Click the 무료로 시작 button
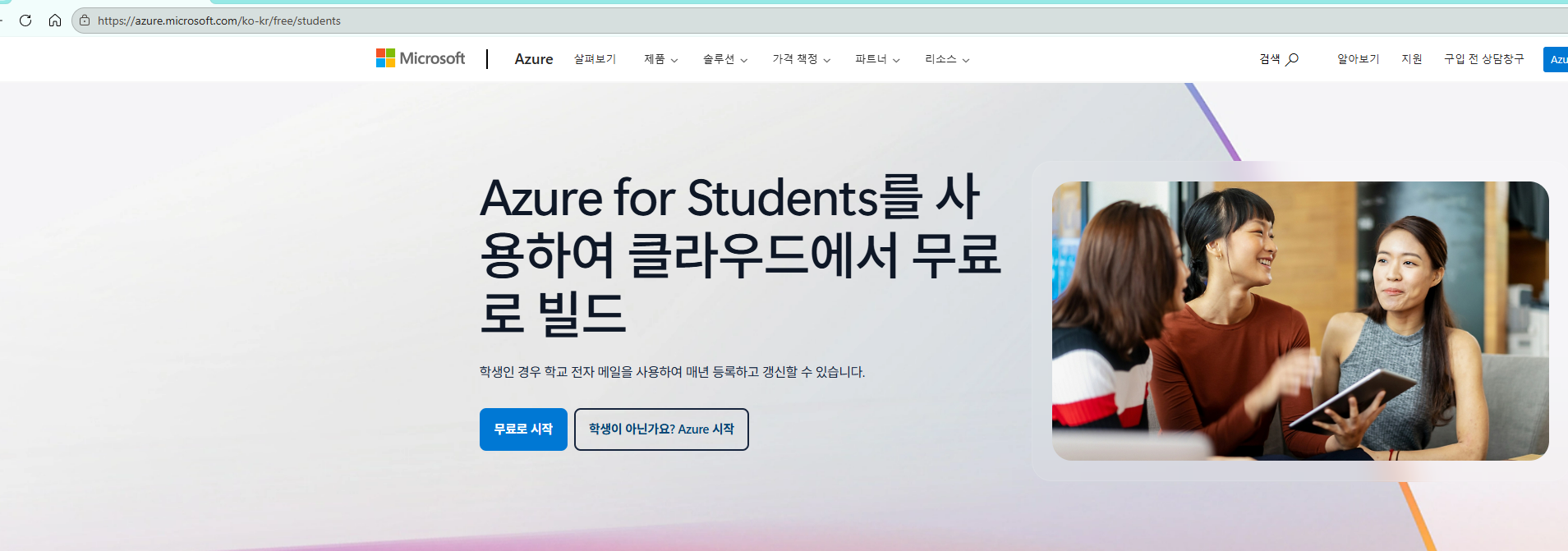This screenshot has height=551, width=1568. [x=523, y=429]
